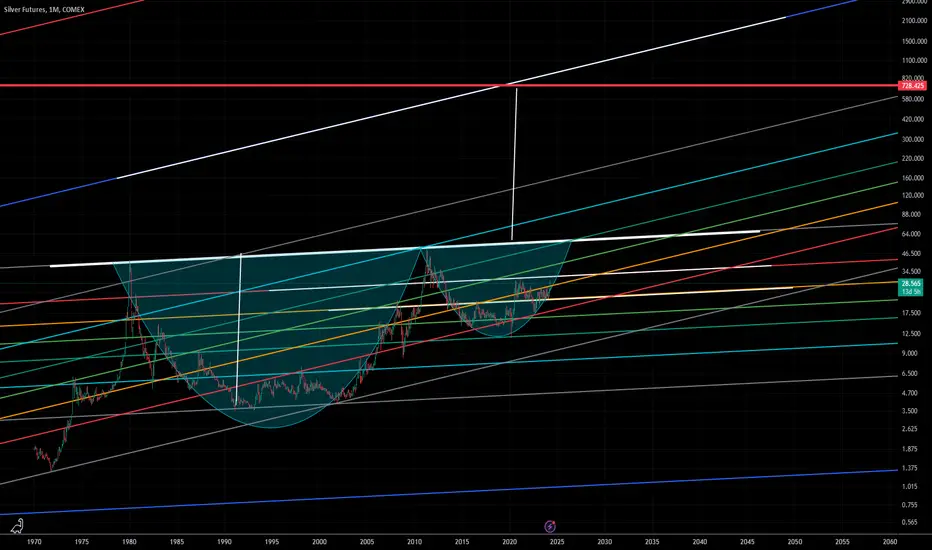932x550 pixels.
Task: Click the 1970 time axis label
Action: [34, 542]
